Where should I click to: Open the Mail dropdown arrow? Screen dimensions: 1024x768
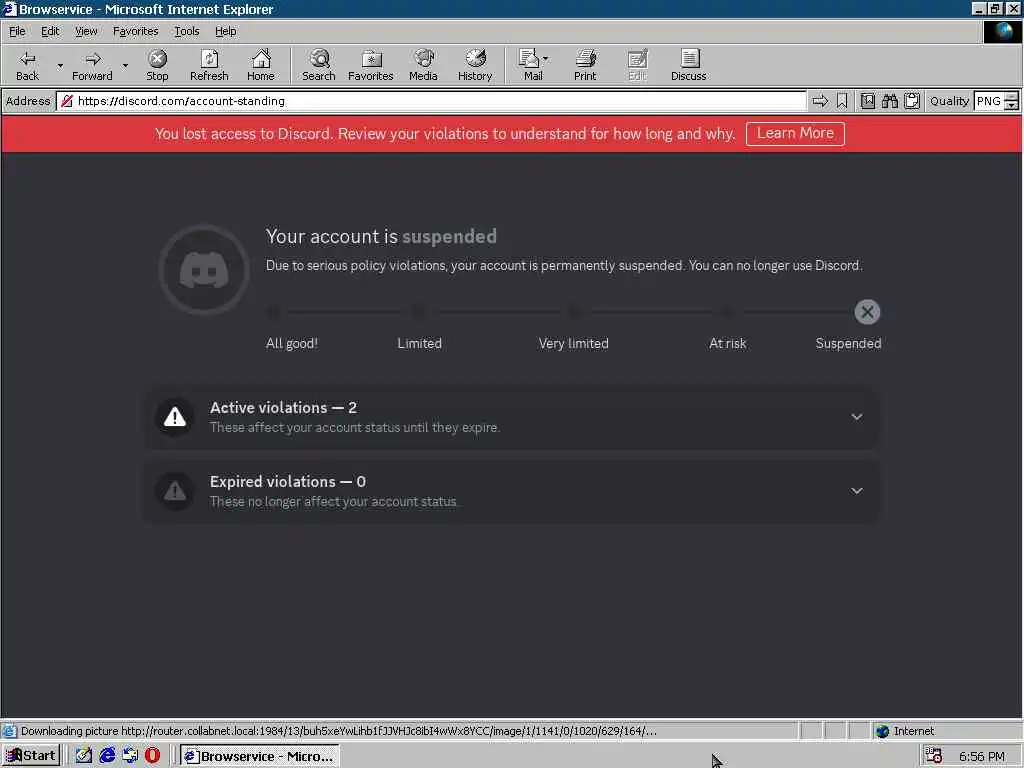[x=546, y=59]
